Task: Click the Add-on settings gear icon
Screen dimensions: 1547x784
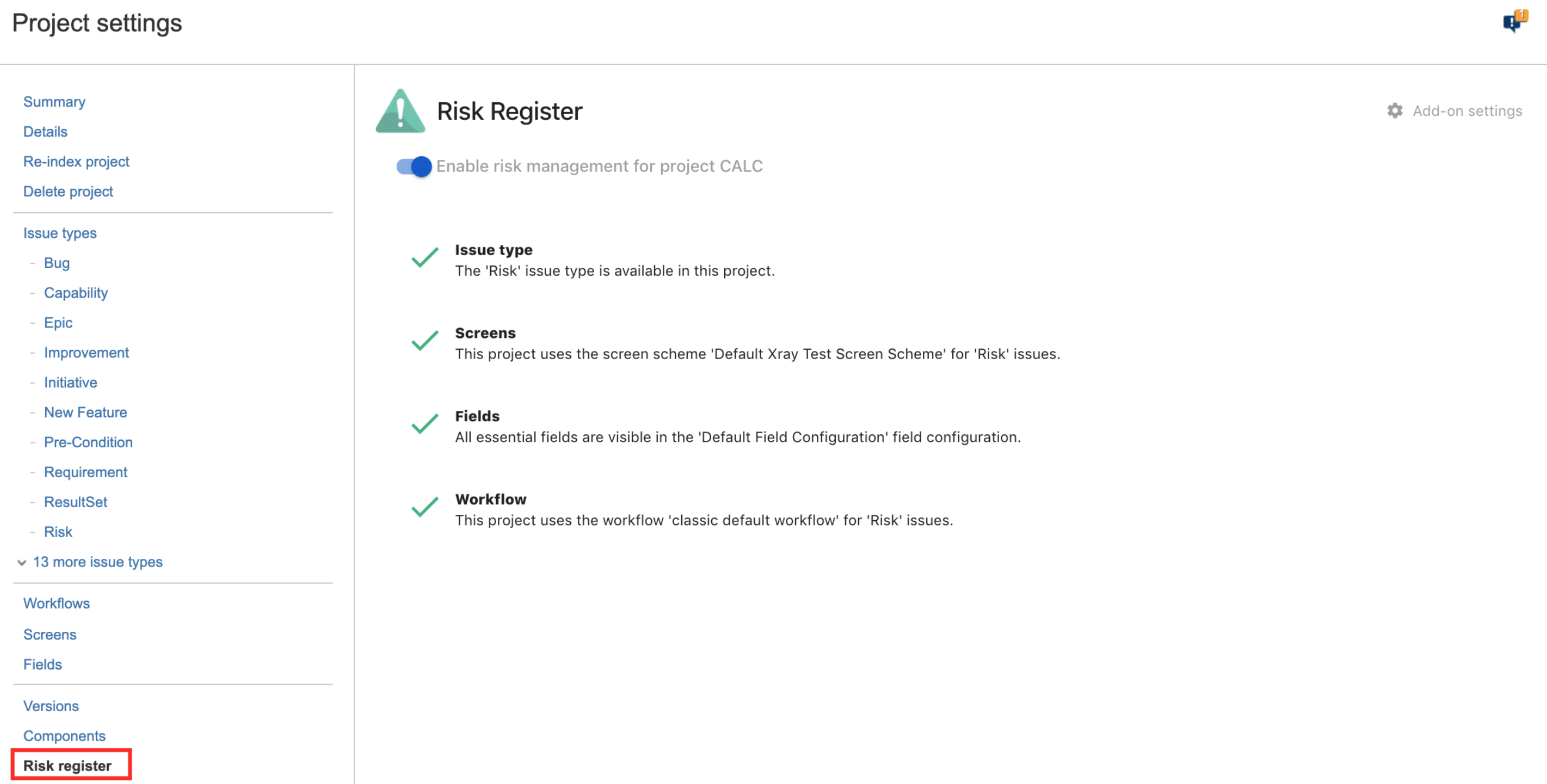Action: (x=1394, y=111)
